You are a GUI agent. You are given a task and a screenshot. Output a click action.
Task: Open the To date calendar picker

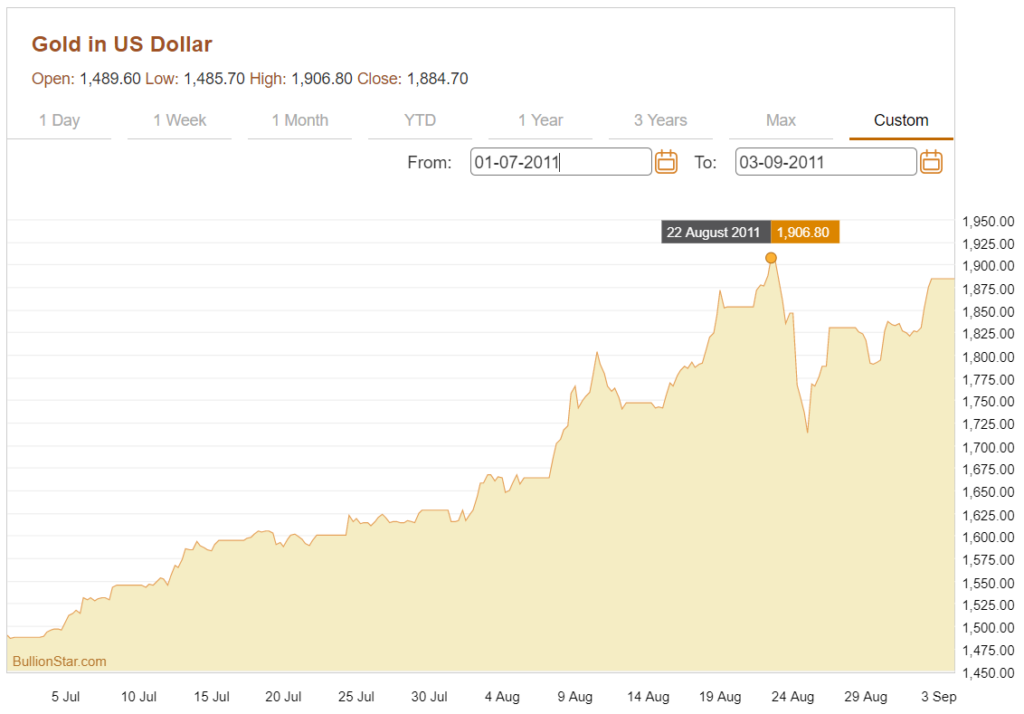[x=931, y=161]
